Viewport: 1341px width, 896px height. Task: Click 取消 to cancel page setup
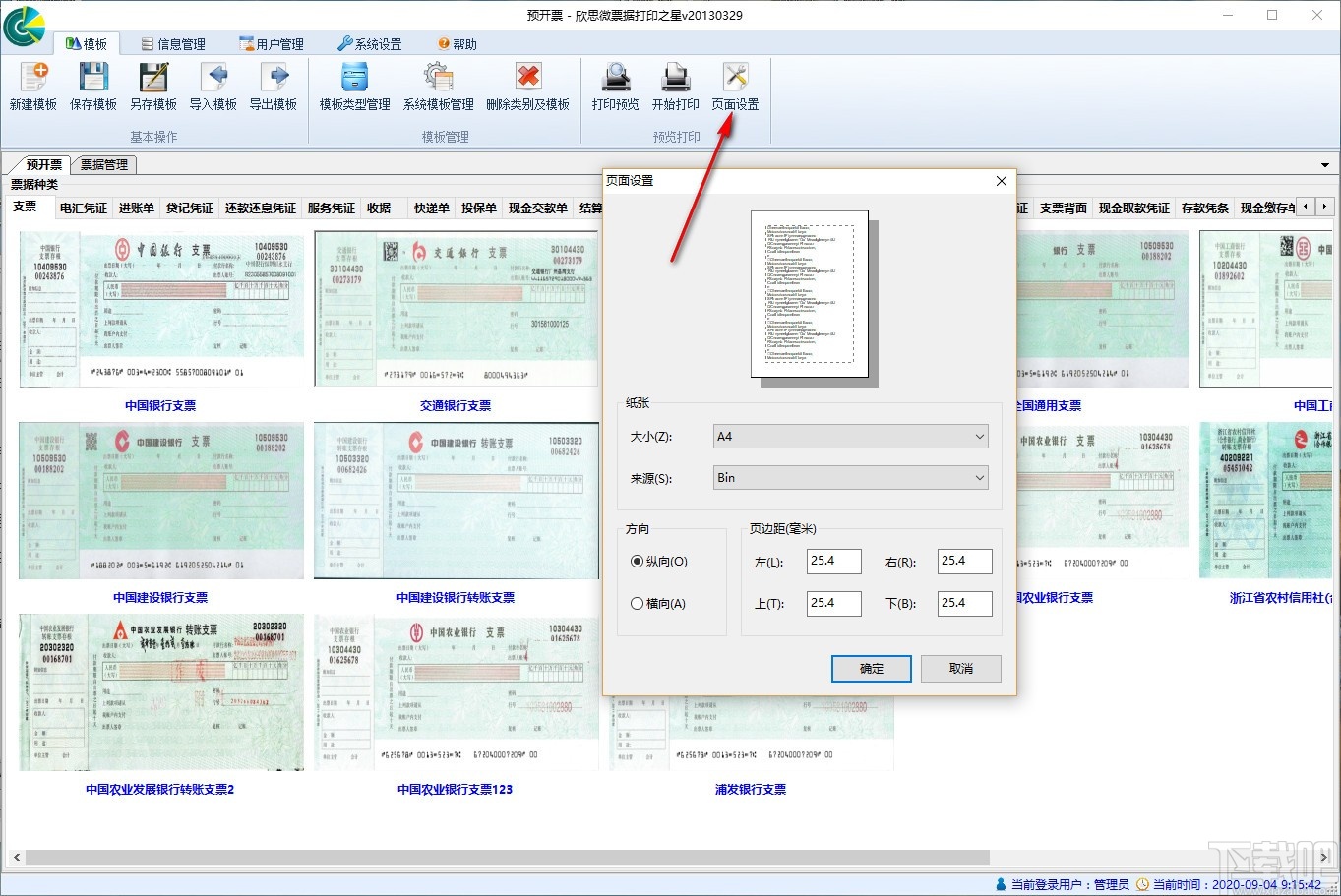[x=961, y=669]
